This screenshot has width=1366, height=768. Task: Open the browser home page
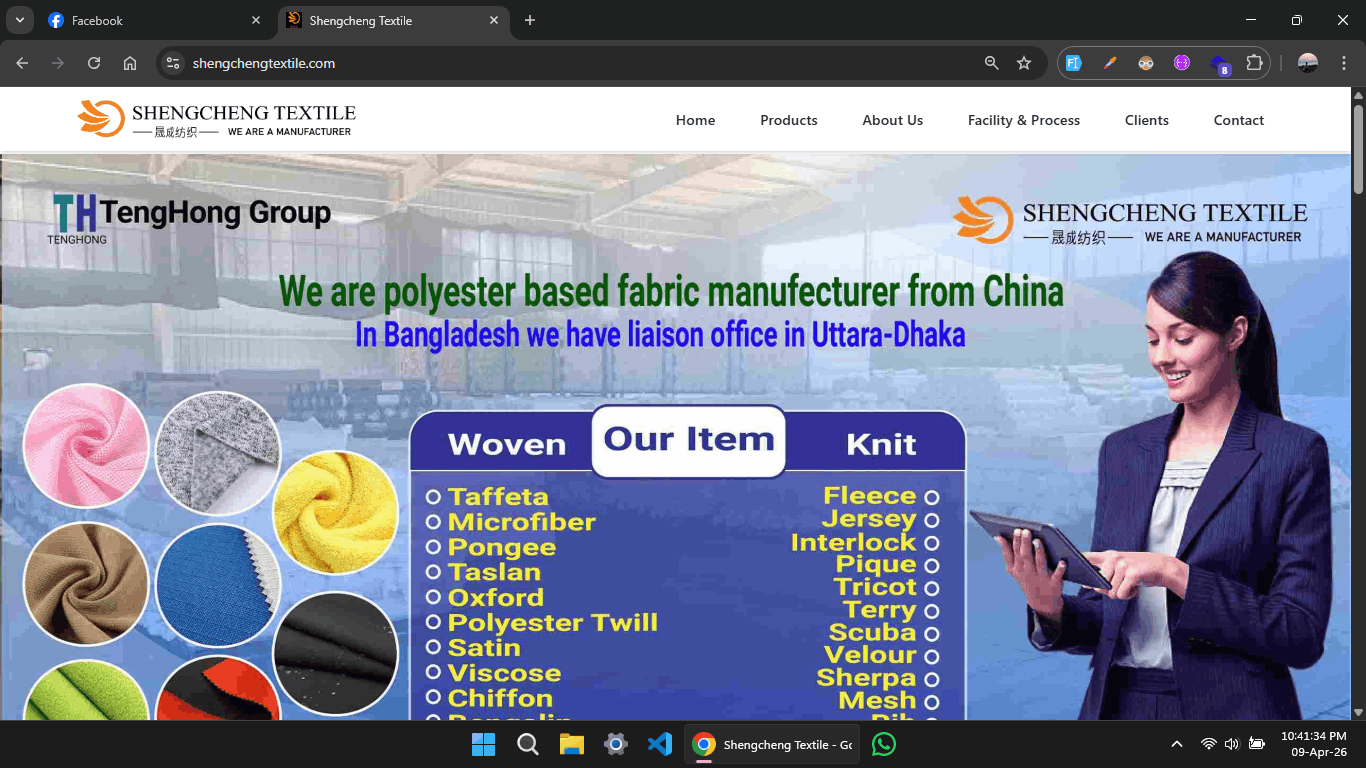coord(130,63)
